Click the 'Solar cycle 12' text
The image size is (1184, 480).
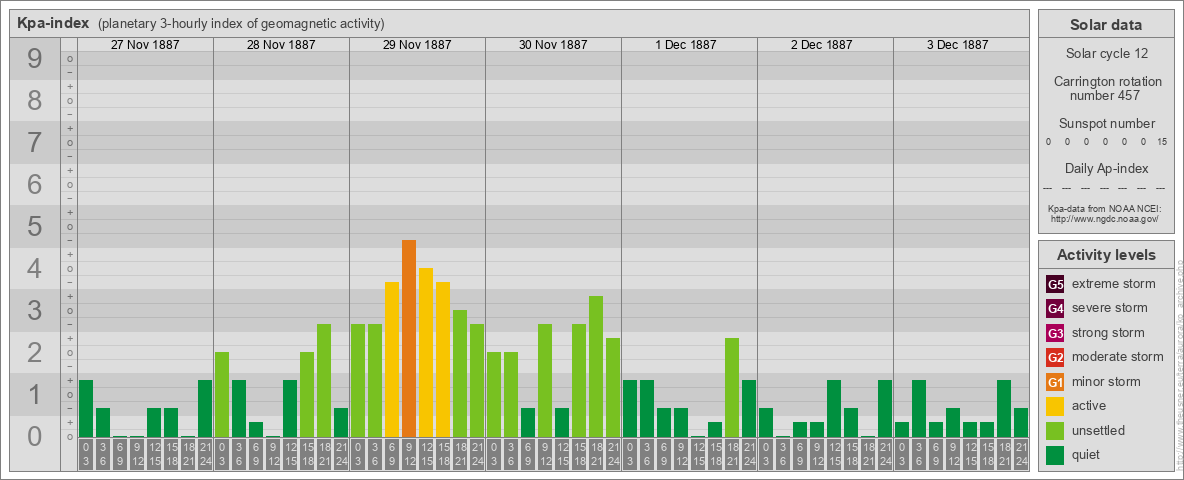[x=1106, y=54]
